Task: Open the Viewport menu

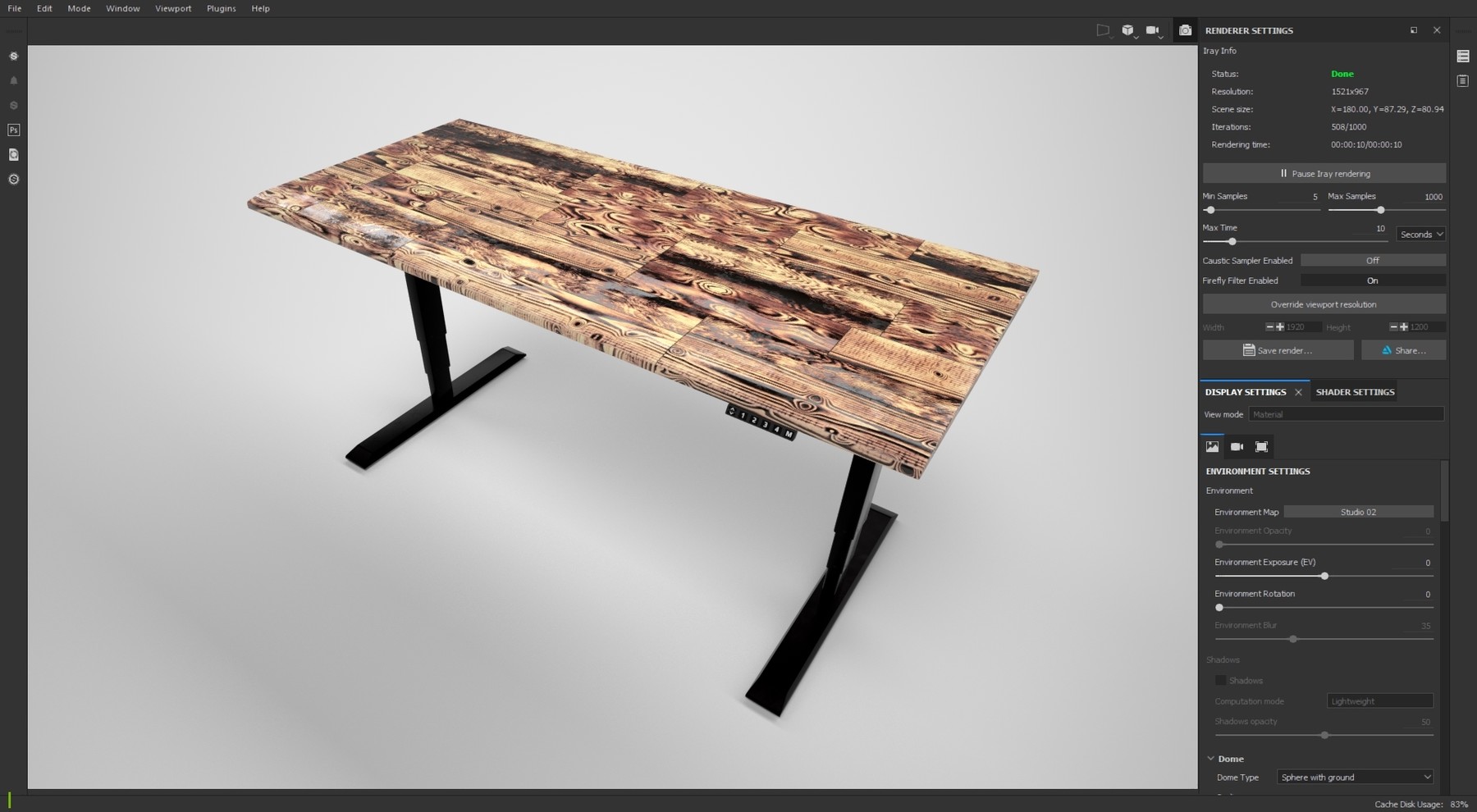Action: click(x=173, y=8)
